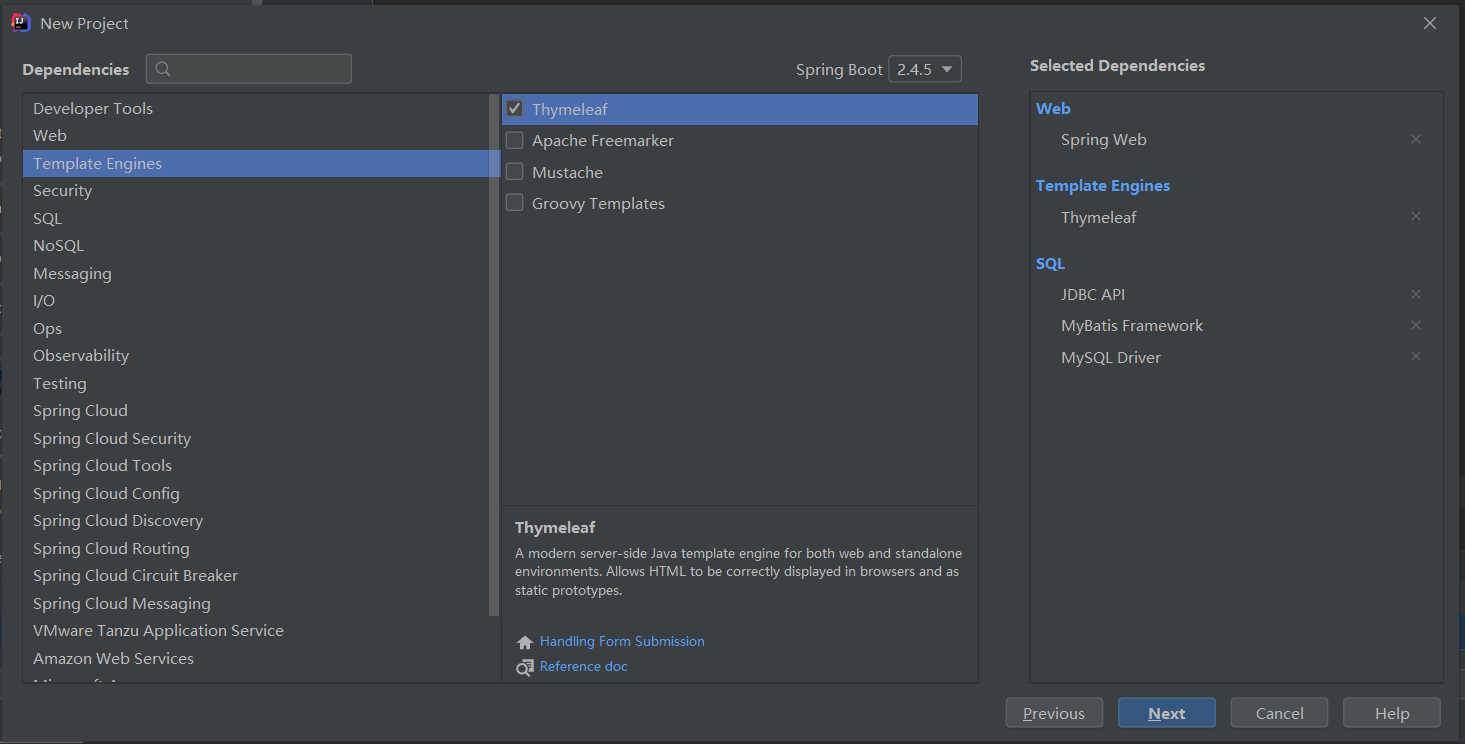The width and height of the screenshot is (1465, 744).
Task: Remove Thymeleaf using its X icon
Action: coord(1416,216)
